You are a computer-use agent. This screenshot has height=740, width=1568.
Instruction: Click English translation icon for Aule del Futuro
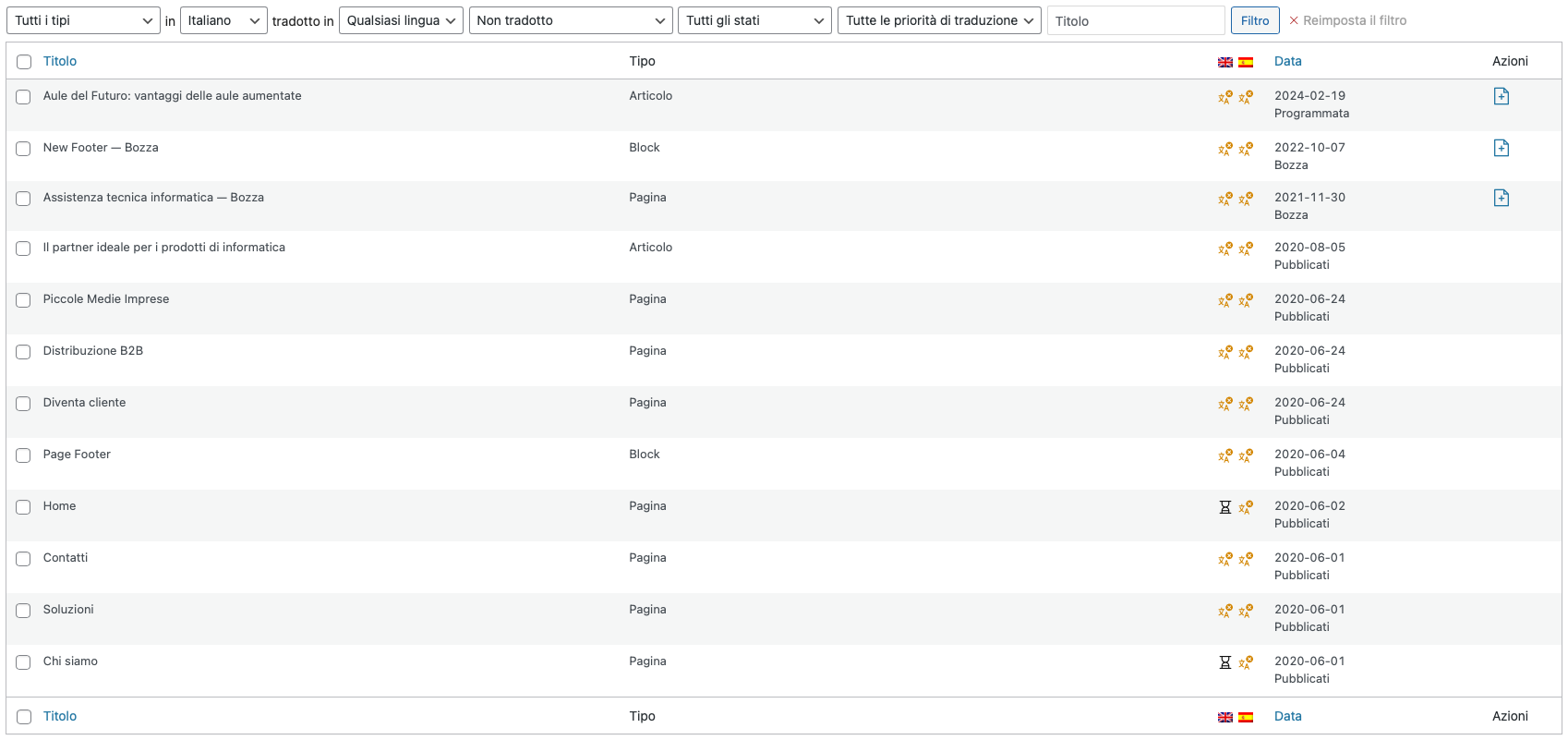[1225, 97]
